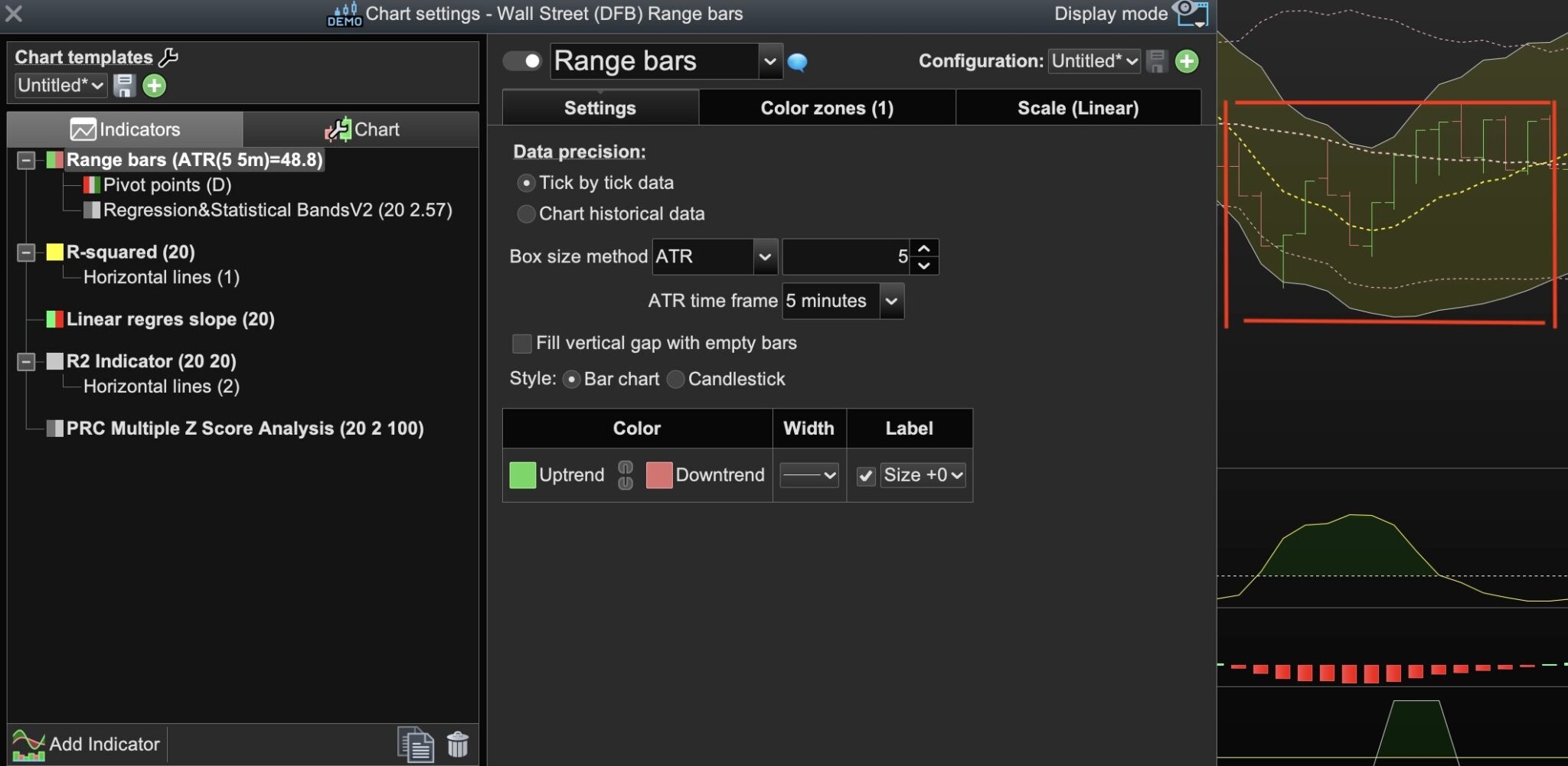Image resolution: width=1568 pixels, height=766 pixels.
Task: Click the R2 Indicator grey icon
Action: coord(55,361)
